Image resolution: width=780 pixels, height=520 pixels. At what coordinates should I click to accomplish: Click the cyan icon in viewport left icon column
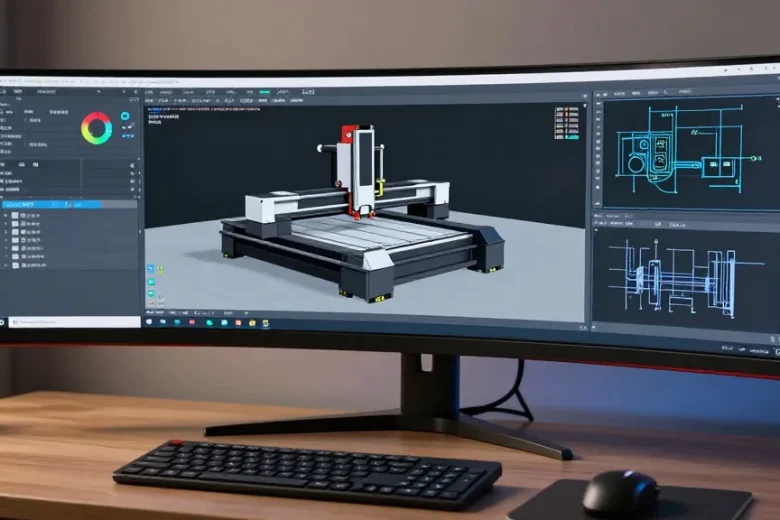[151, 282]
